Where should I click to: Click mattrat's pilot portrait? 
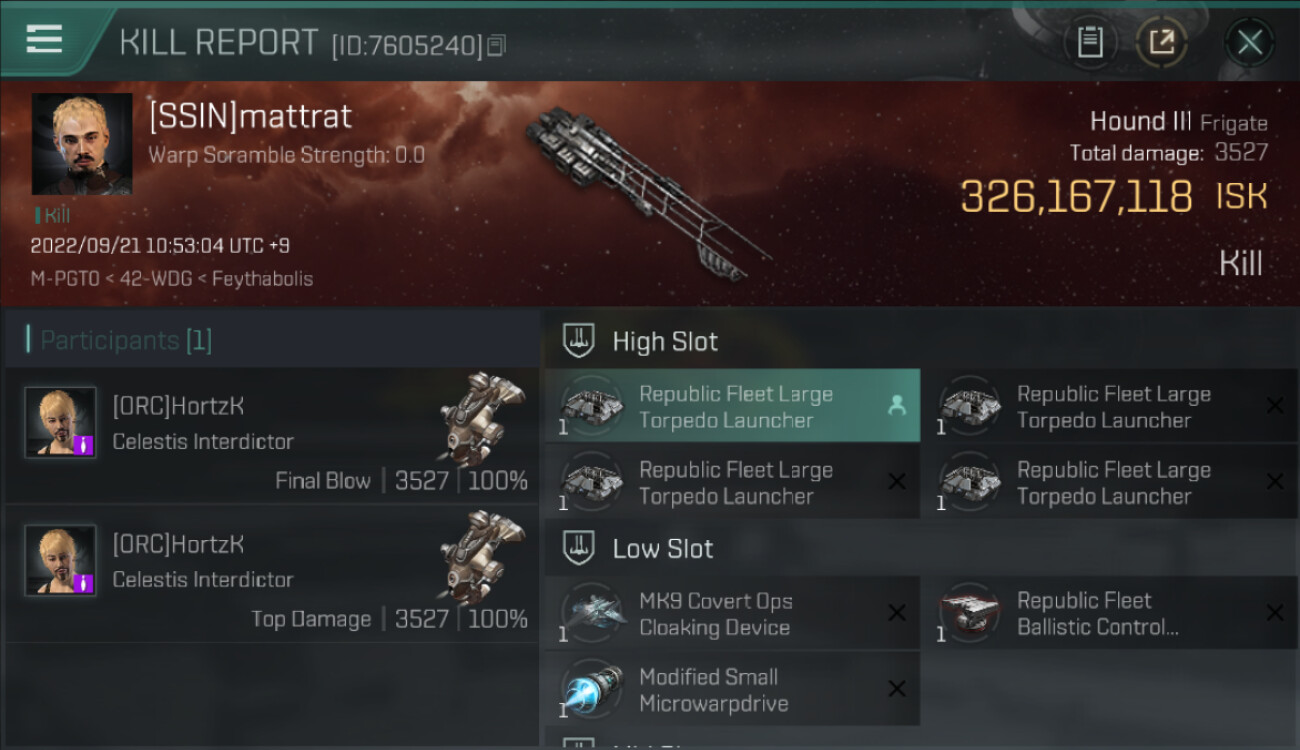coord(82,144)
